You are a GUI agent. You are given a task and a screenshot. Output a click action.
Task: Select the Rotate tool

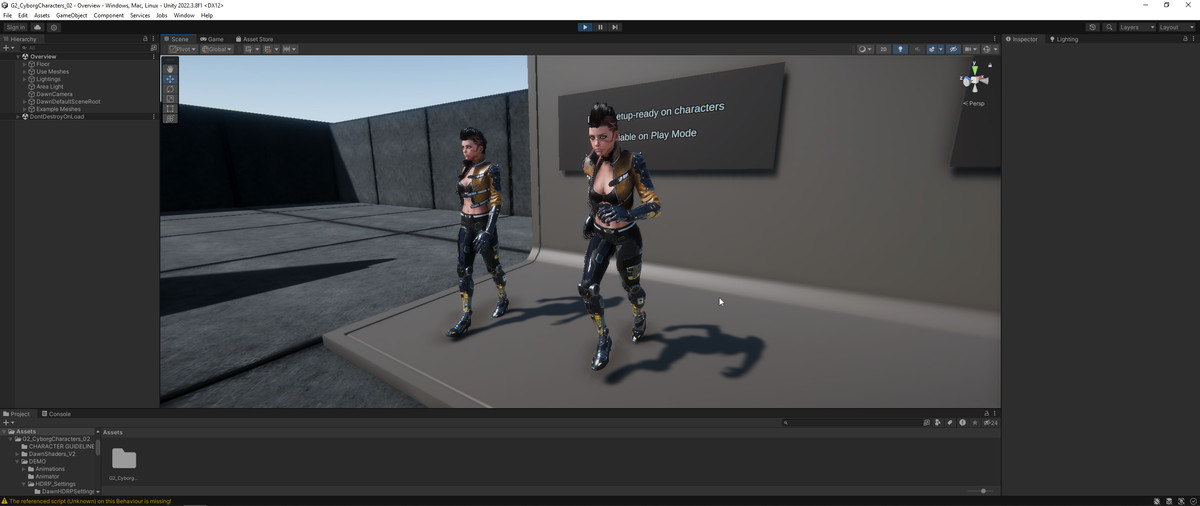[170, 89]
